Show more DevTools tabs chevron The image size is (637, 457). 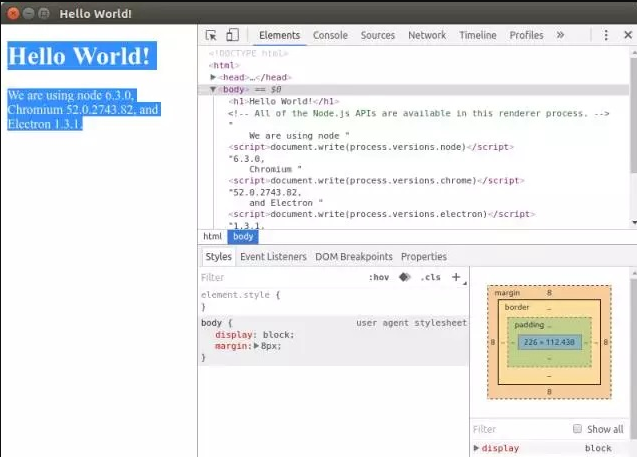[x=560, y=35]
